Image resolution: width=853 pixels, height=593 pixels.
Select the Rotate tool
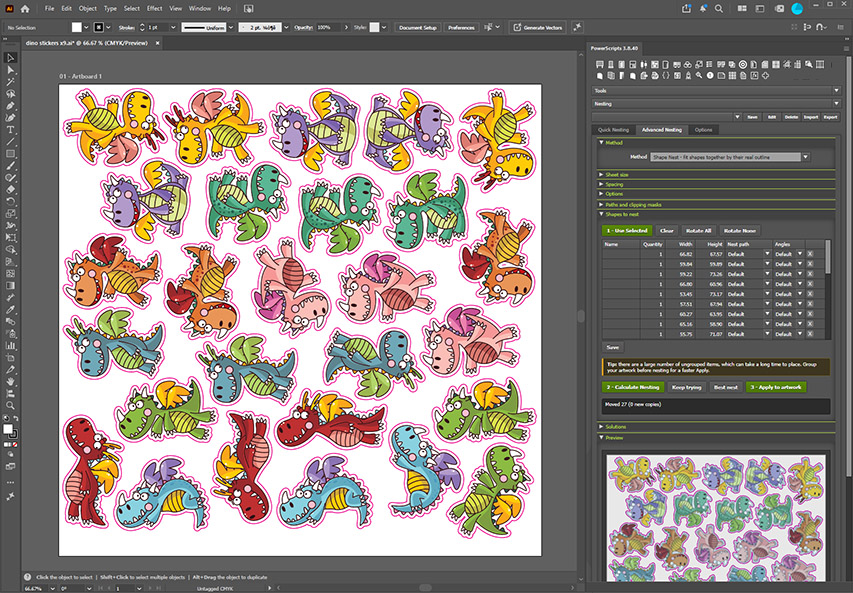(x=10, y=202)
